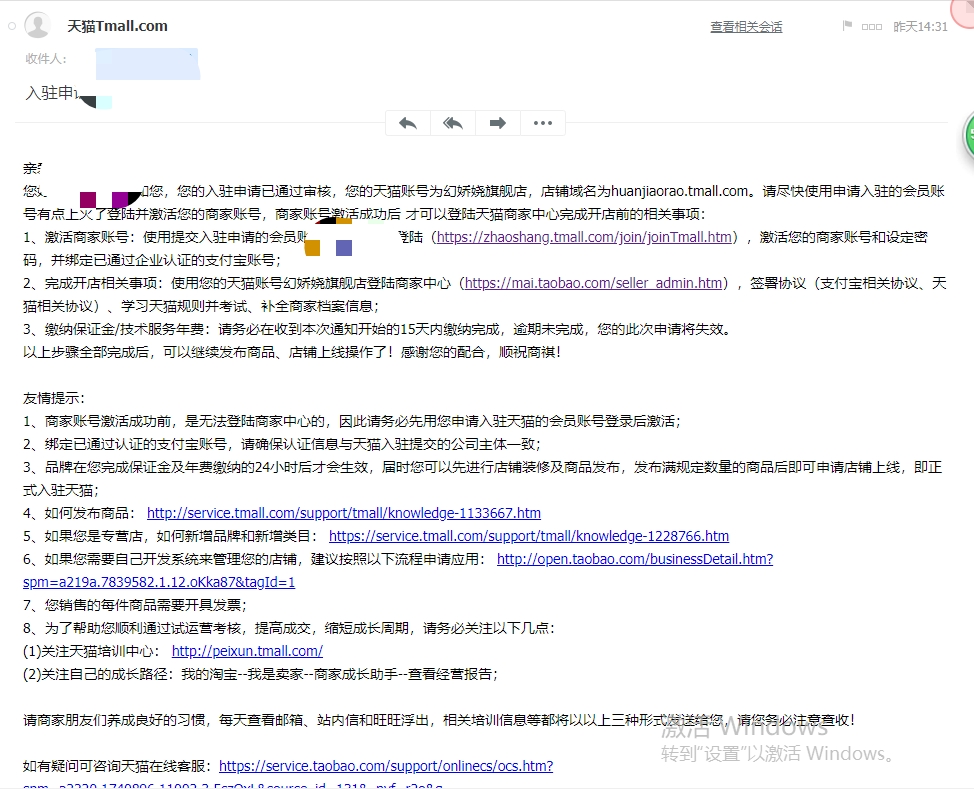
Task: Flag this email with the flag icon
Action: click(847, 26)
